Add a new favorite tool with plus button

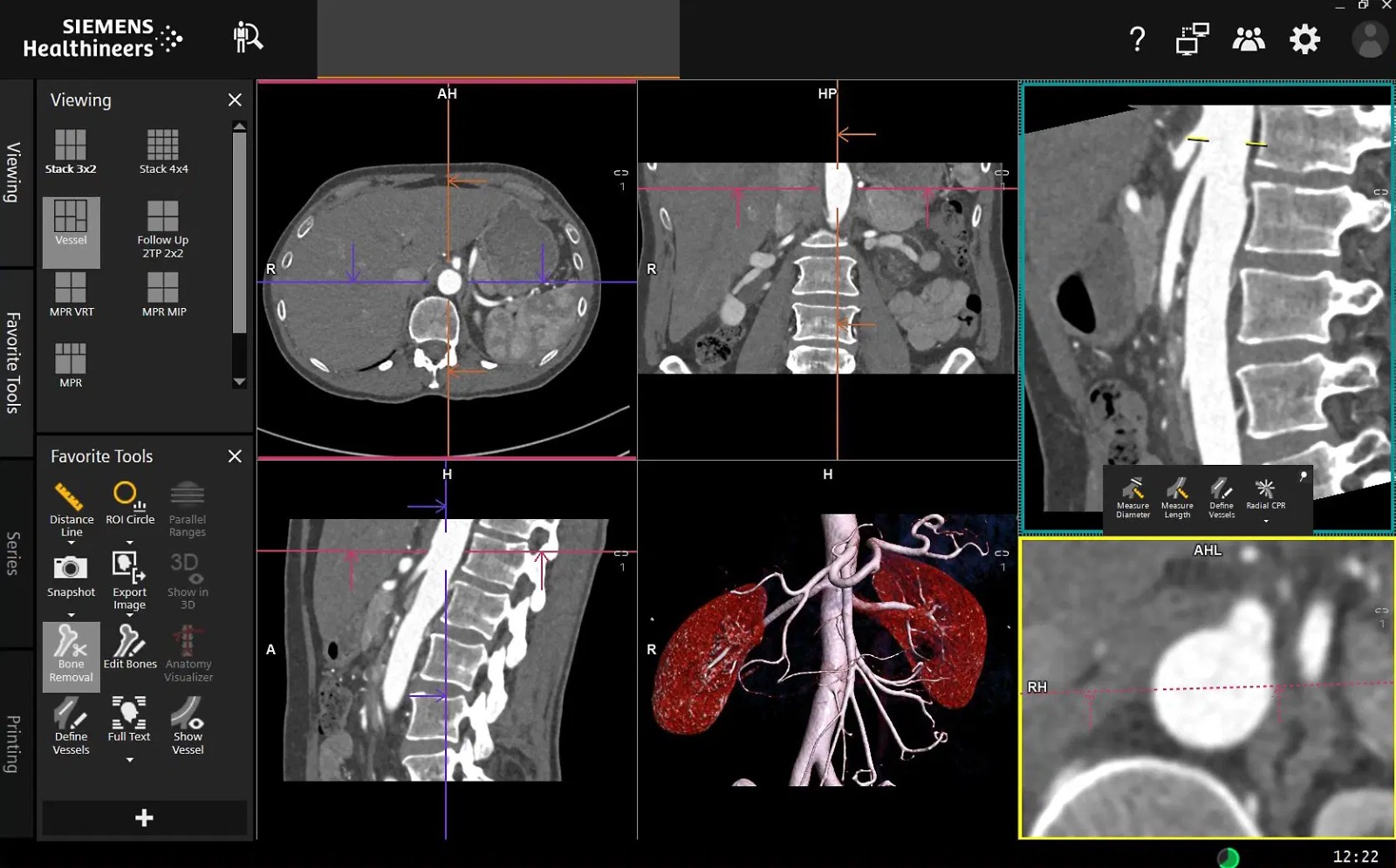tap(145, 817)
